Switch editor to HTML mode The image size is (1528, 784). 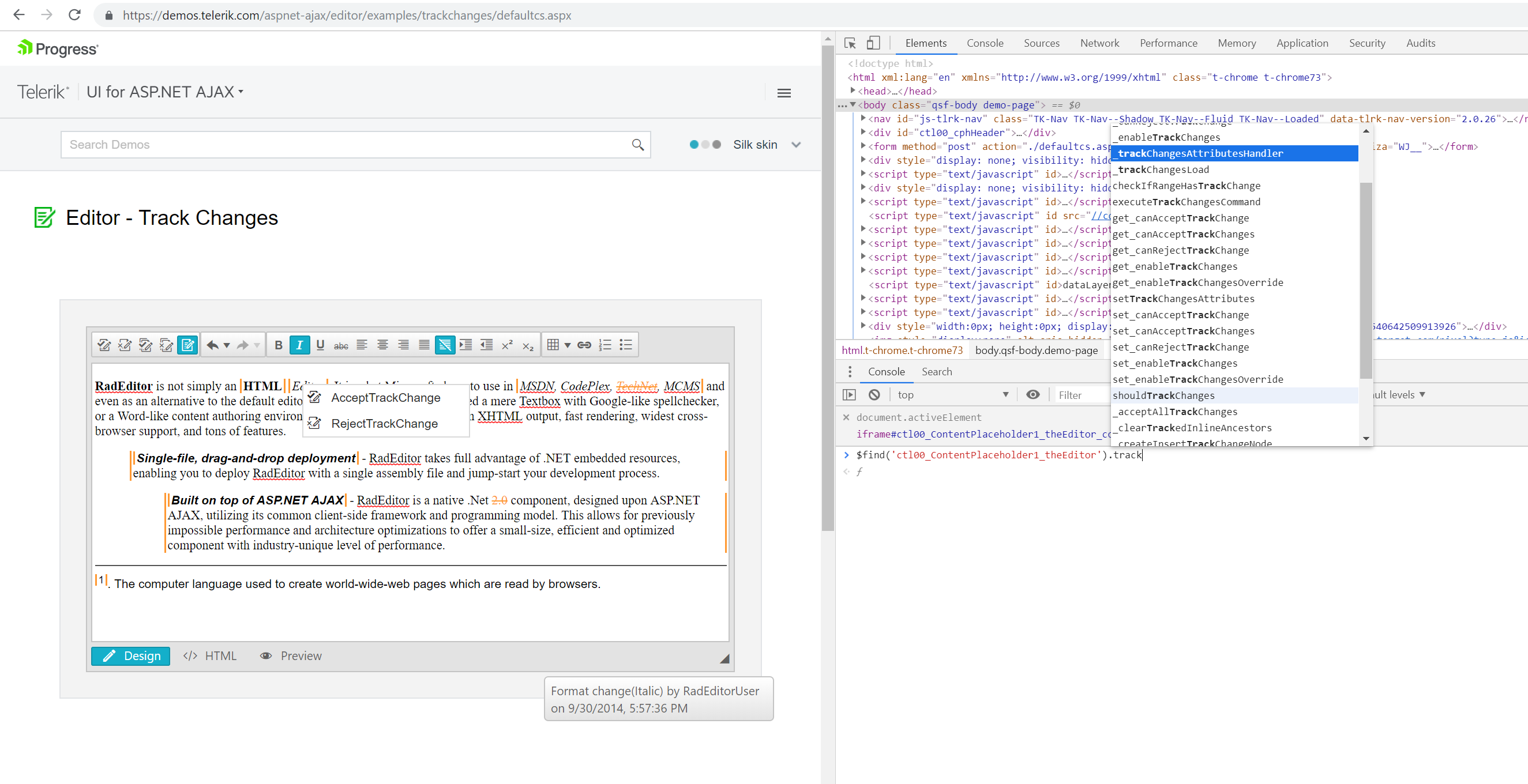[210, 655]
